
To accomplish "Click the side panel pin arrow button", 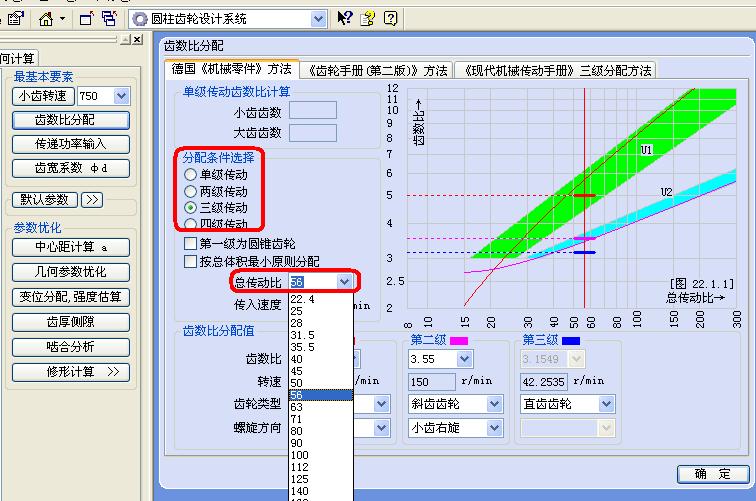I will pos(126,40).
